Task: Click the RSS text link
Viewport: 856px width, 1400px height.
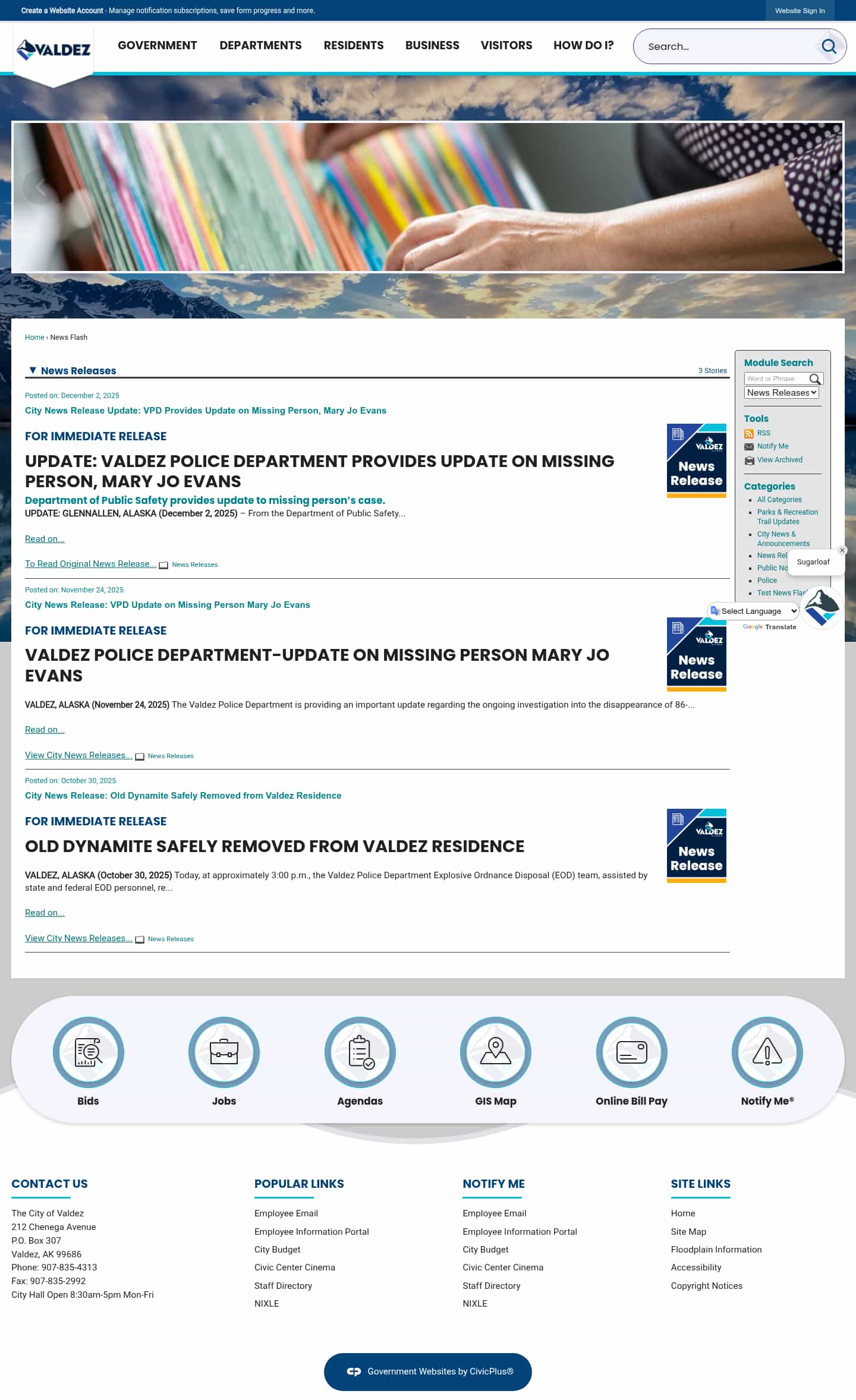Action: 763,433
